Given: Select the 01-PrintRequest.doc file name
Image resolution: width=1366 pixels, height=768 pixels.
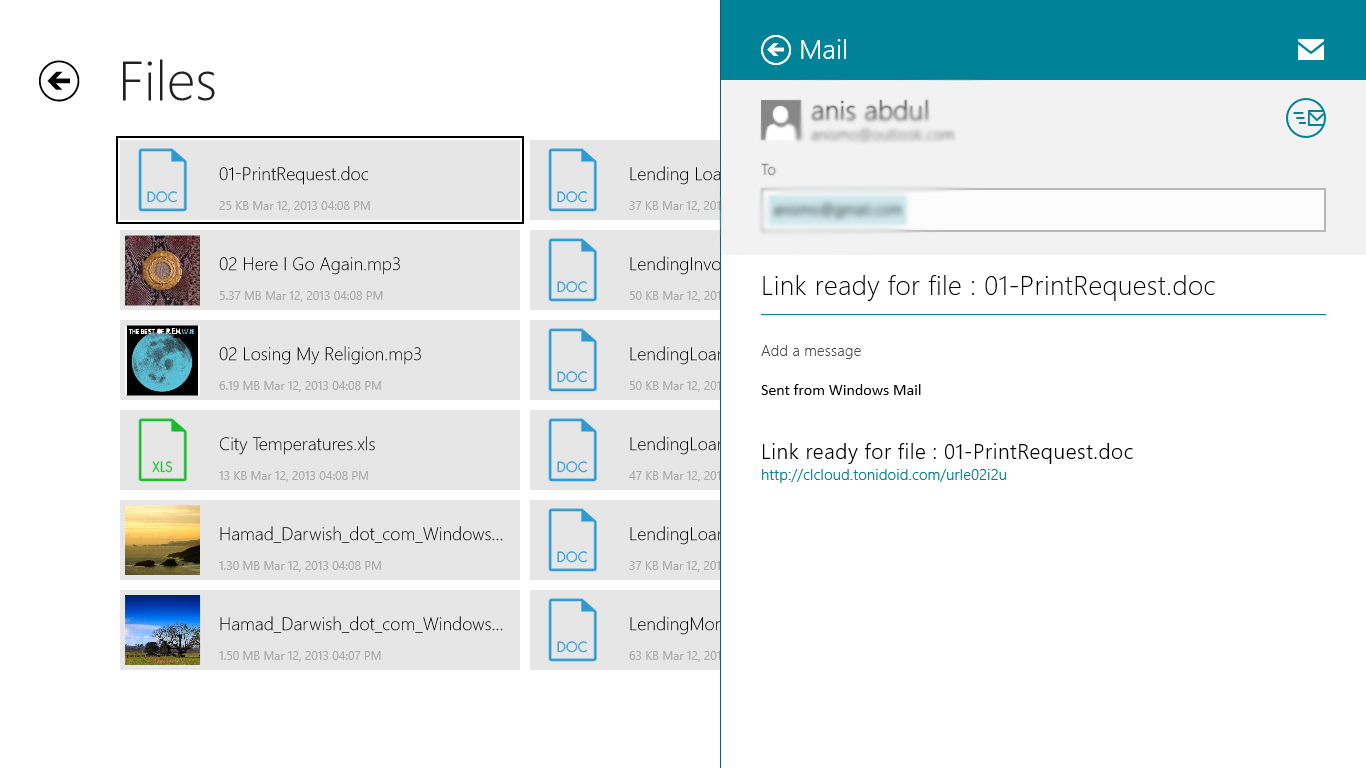Looking at the screenshot, I should tap(294, 174).
